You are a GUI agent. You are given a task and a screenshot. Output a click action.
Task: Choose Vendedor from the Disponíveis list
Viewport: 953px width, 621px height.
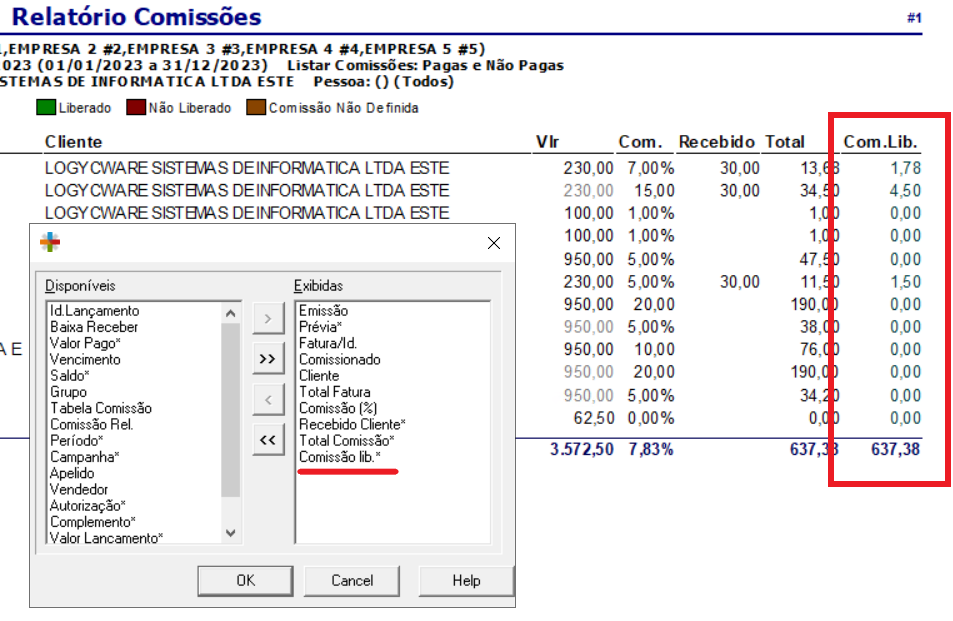pos(79,489)
